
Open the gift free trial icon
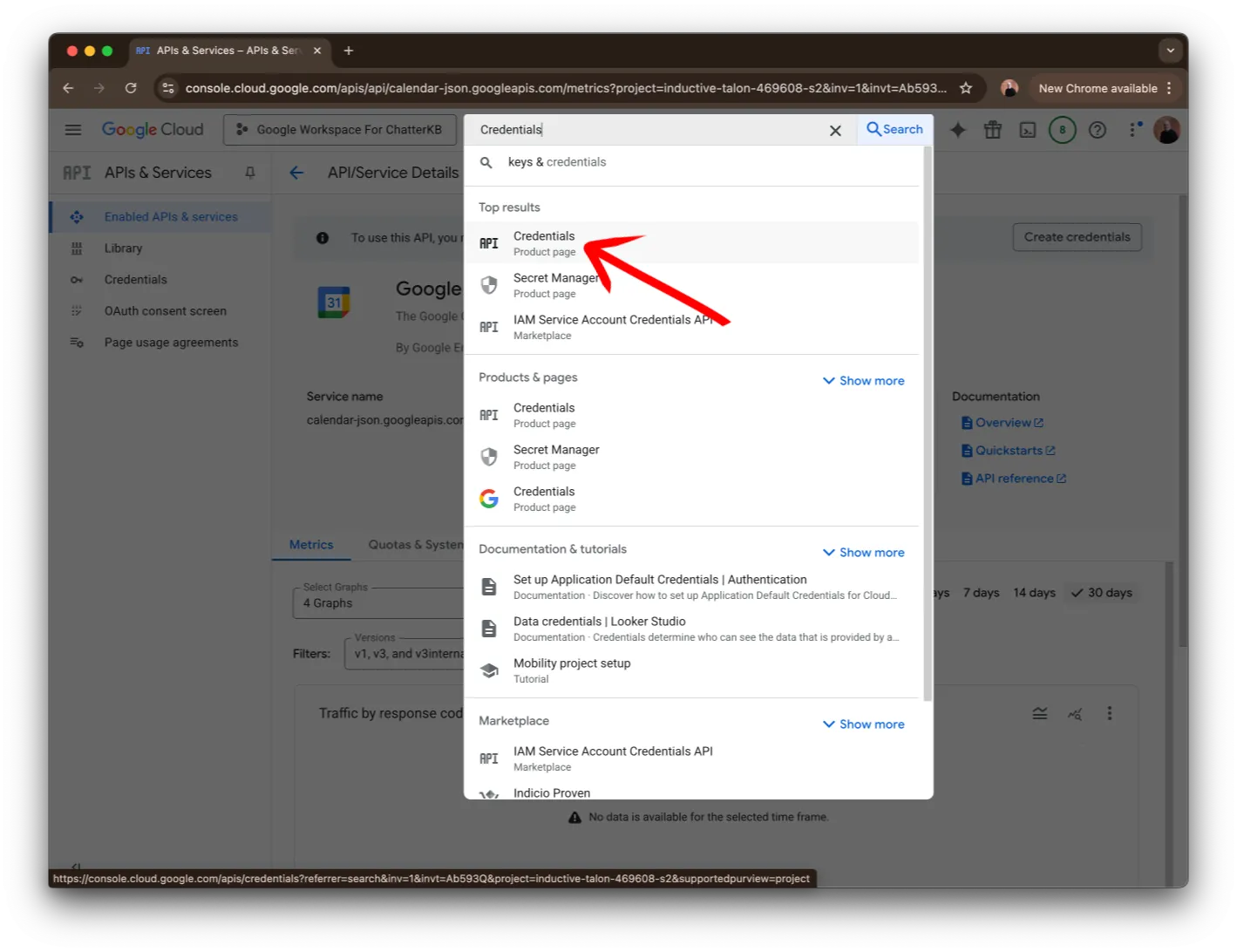993,130
